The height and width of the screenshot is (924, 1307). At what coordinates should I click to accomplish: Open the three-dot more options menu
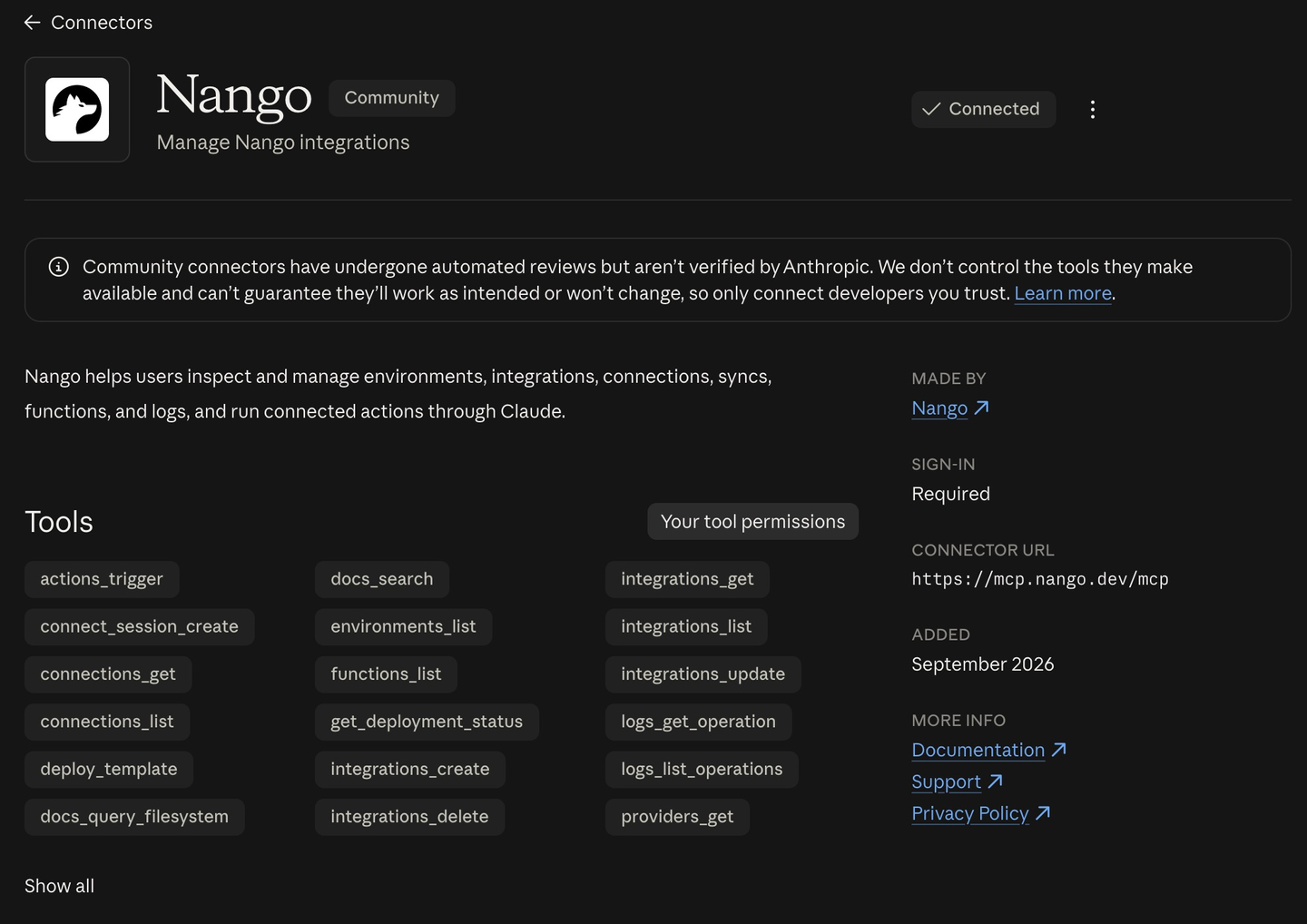pyautogui.click(x=1093, y=110)
